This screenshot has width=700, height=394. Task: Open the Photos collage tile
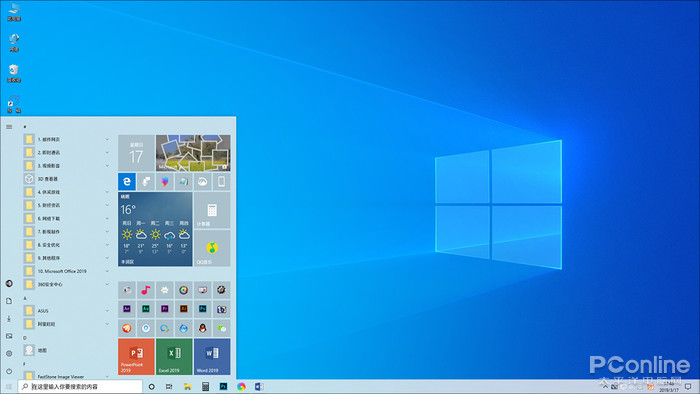pyautogui.click(x=193, y=153)
